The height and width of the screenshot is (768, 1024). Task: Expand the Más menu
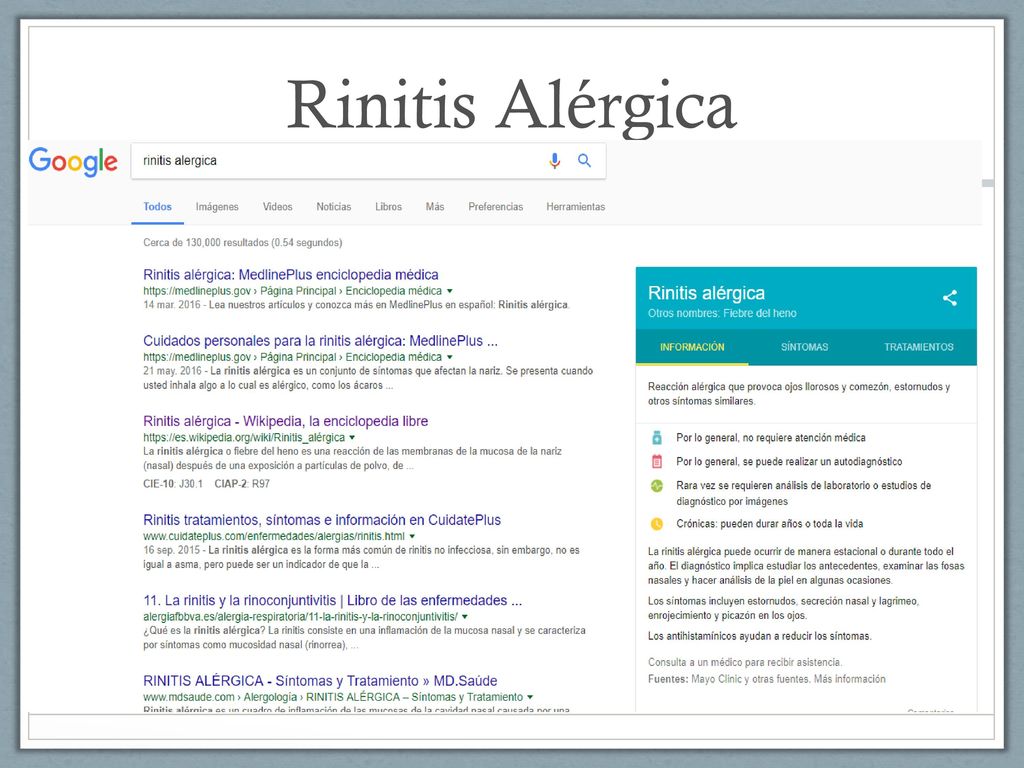click(x=435, y=207)
